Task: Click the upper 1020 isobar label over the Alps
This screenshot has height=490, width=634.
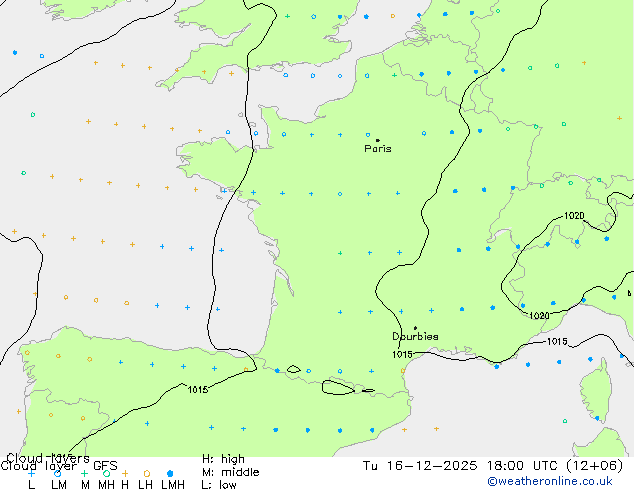Action: pyautogui.click(x=574, y=215)
